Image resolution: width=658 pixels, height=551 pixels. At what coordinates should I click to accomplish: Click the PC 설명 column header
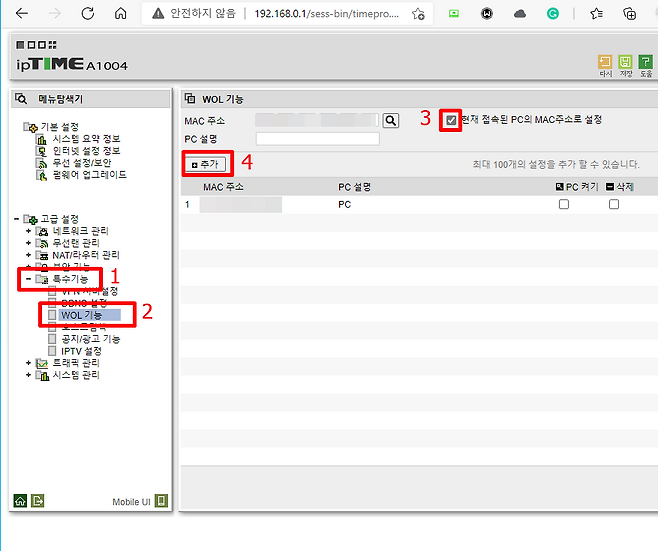(x=355, y=187)
